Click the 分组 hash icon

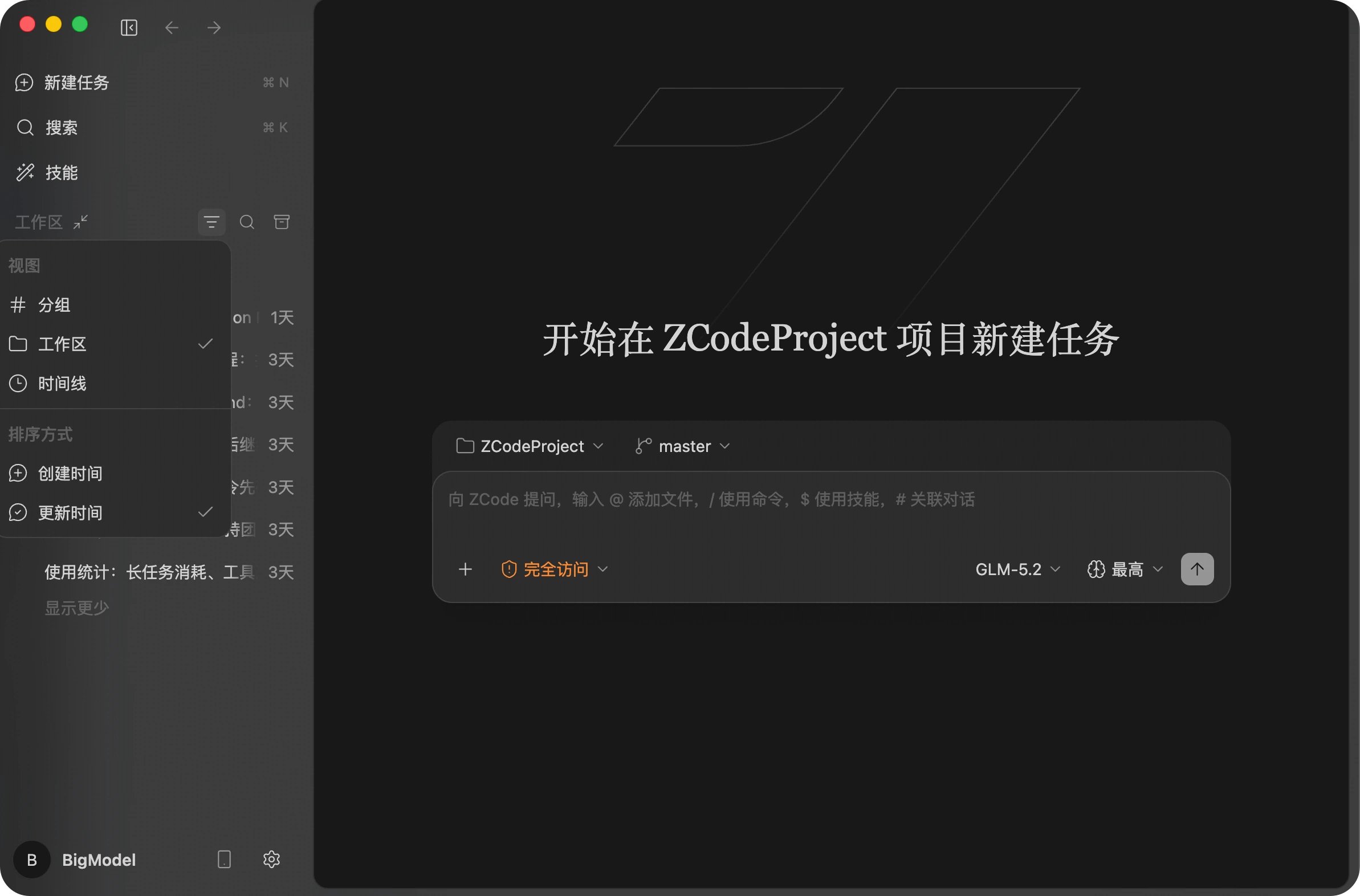point(18,304)
